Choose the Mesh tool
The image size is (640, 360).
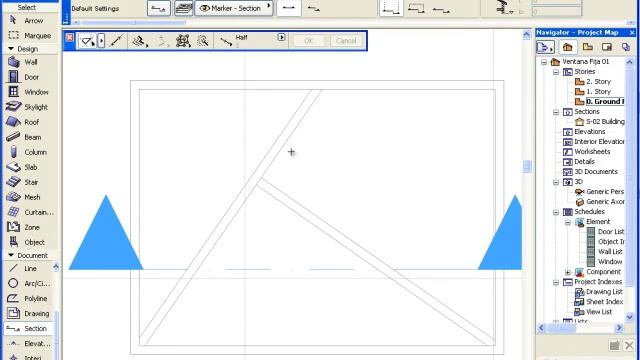pos(24,197)
